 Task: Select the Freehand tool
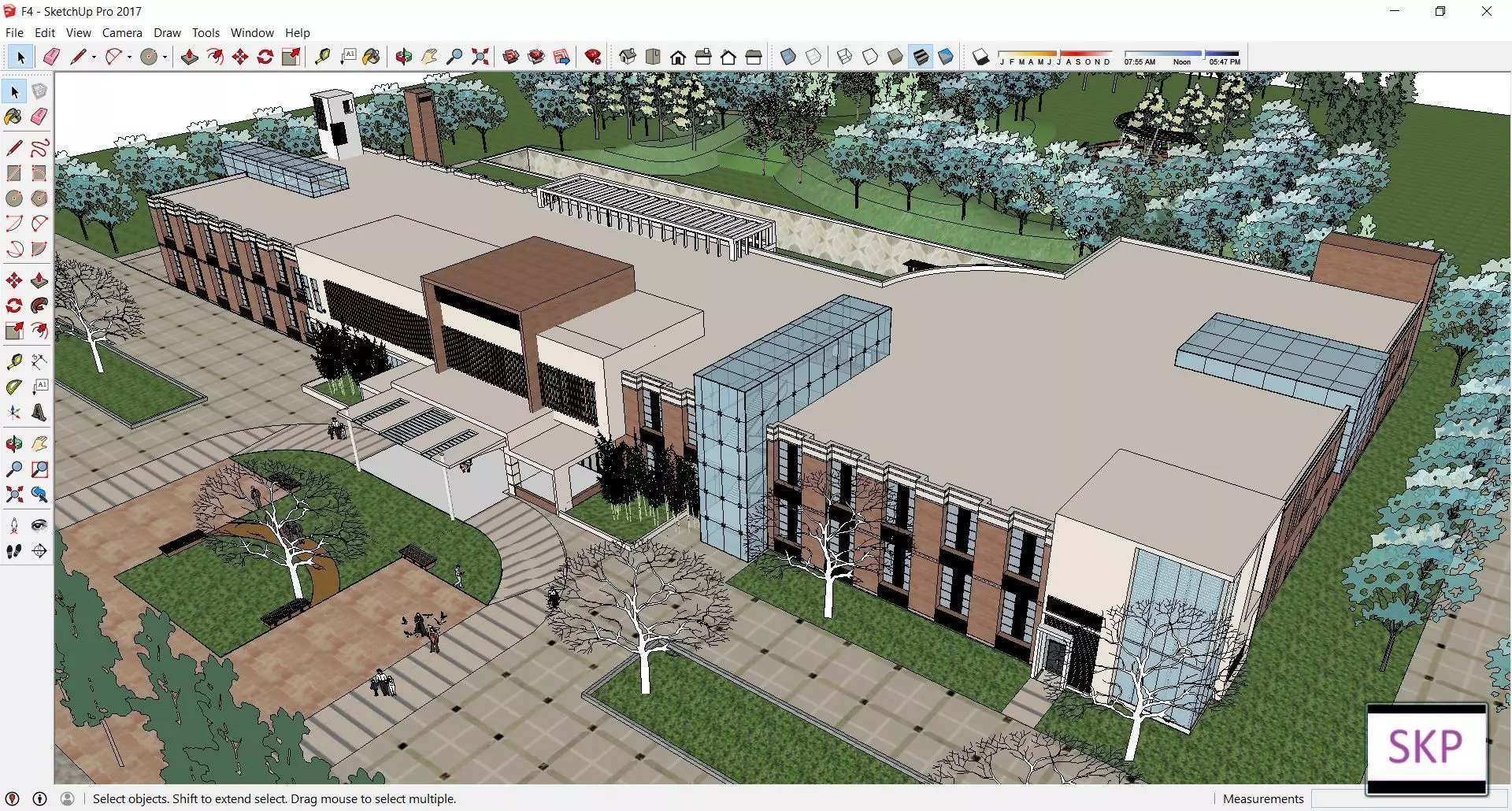coord(39,148)
